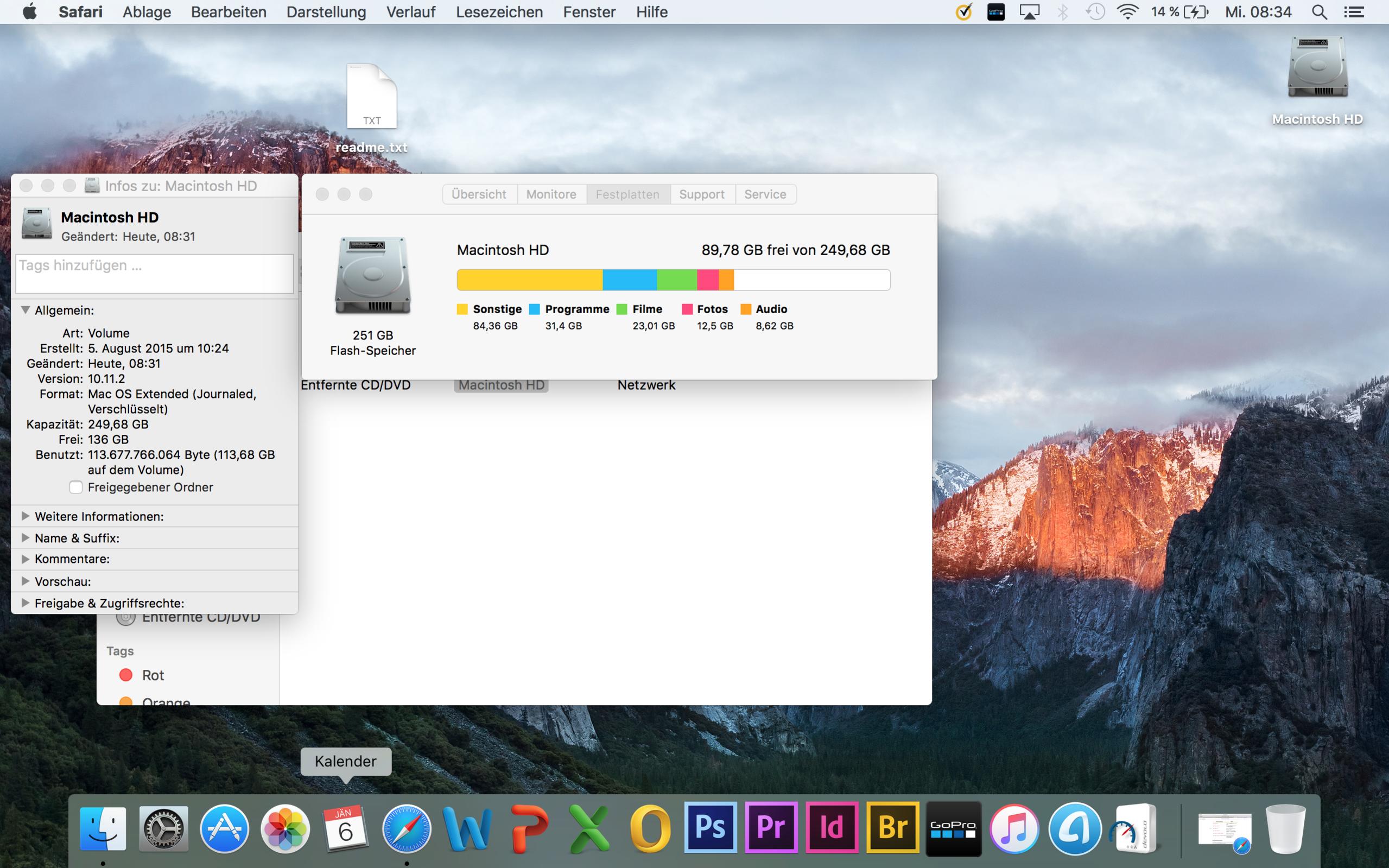The image size is (1389, 868).
Task: Expand the Vorschau section
Action: tap(26, 581)
